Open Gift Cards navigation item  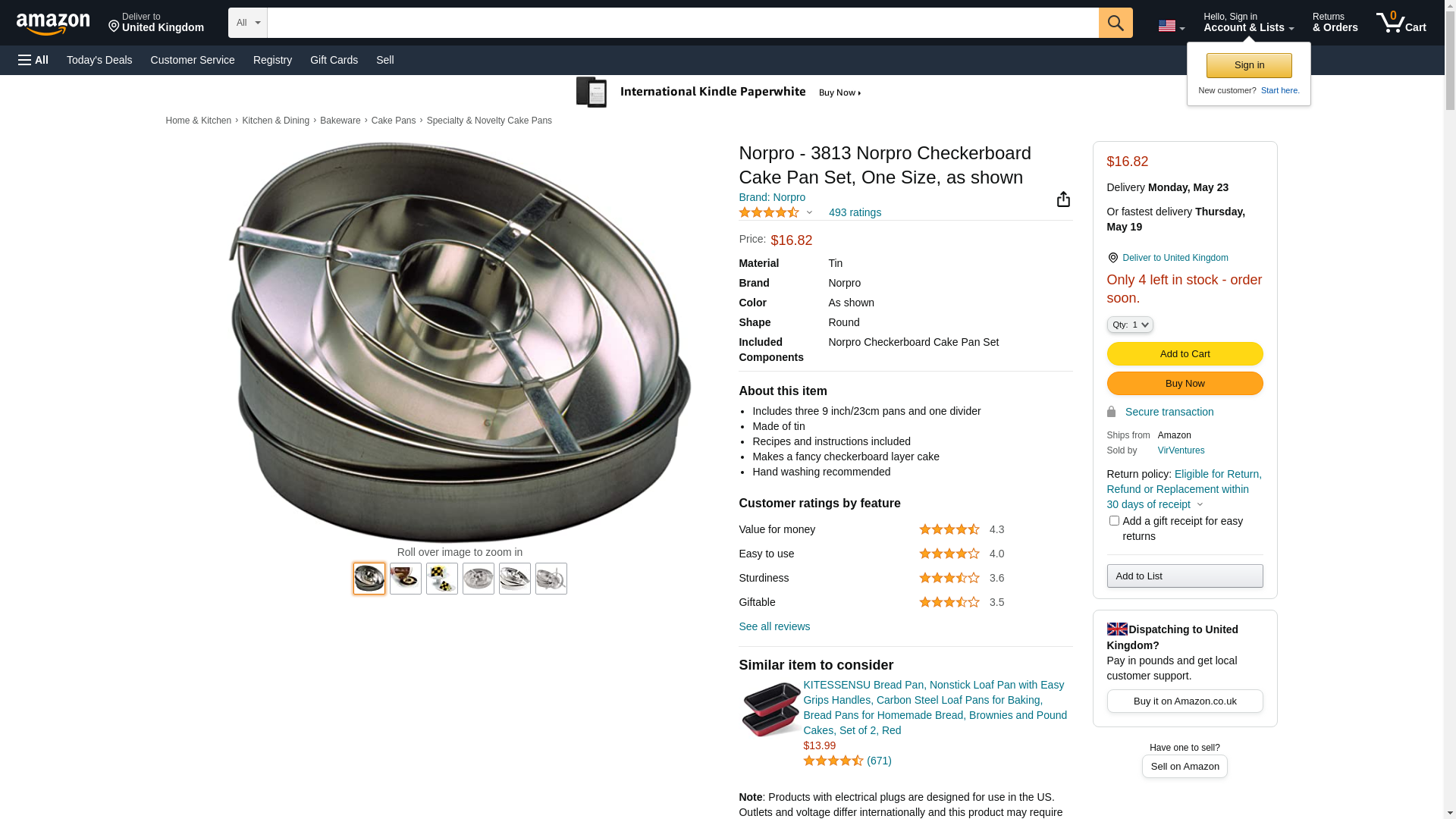click(x=334, y=60)
